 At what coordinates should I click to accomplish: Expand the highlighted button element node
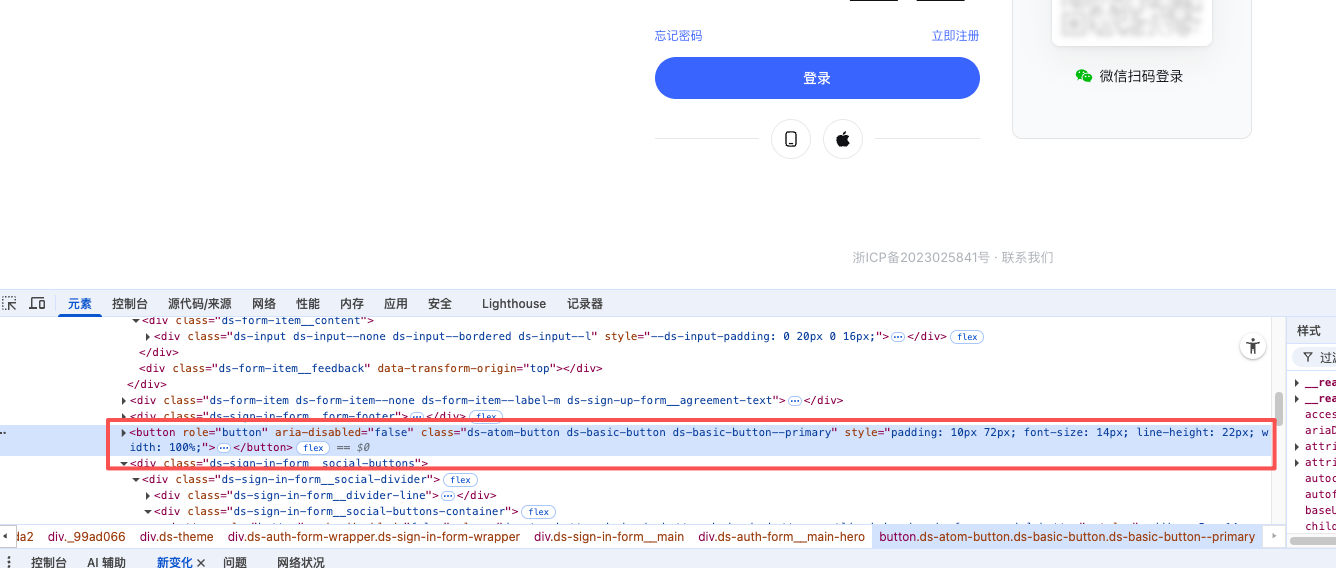pyautogui.click(x=124, y=433)
